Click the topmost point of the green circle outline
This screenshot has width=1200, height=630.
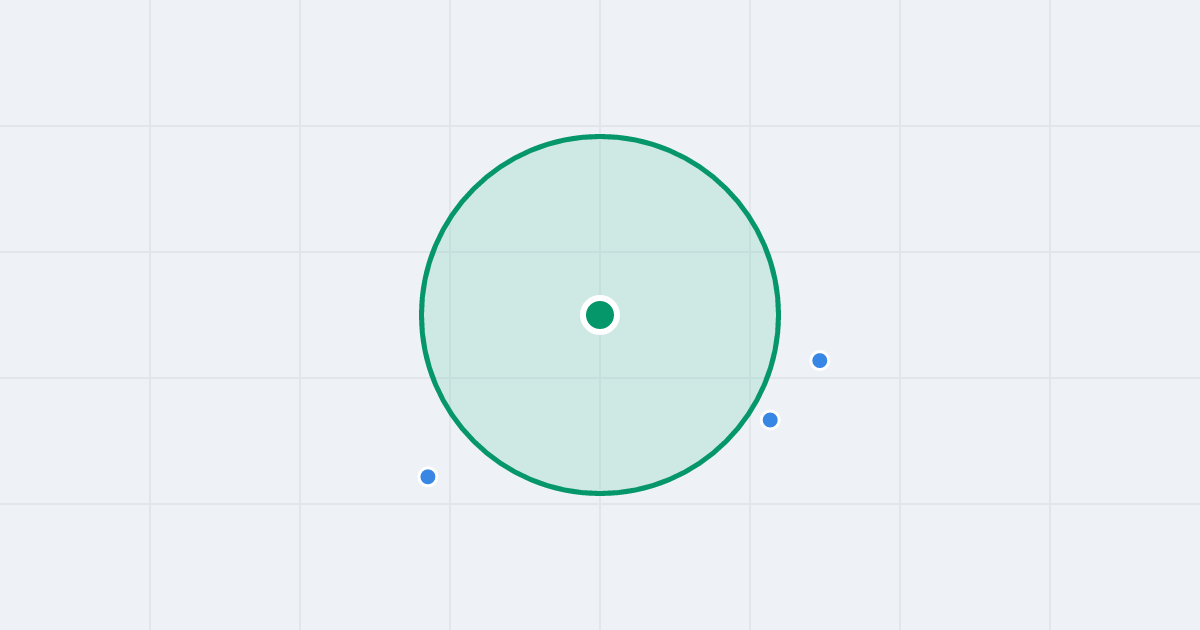[600, 136]
